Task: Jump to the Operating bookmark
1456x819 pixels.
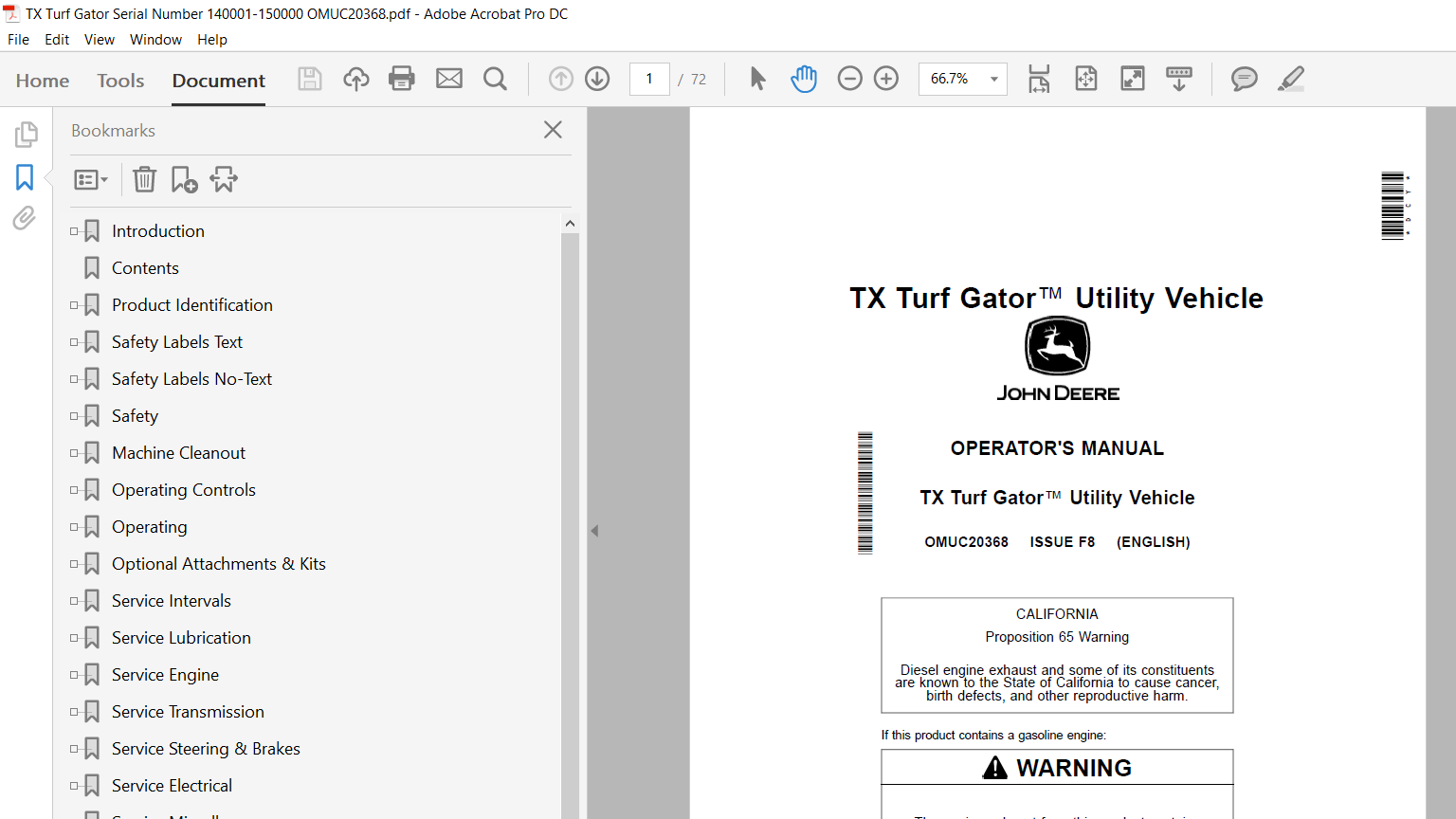Action: click(150, 527)
